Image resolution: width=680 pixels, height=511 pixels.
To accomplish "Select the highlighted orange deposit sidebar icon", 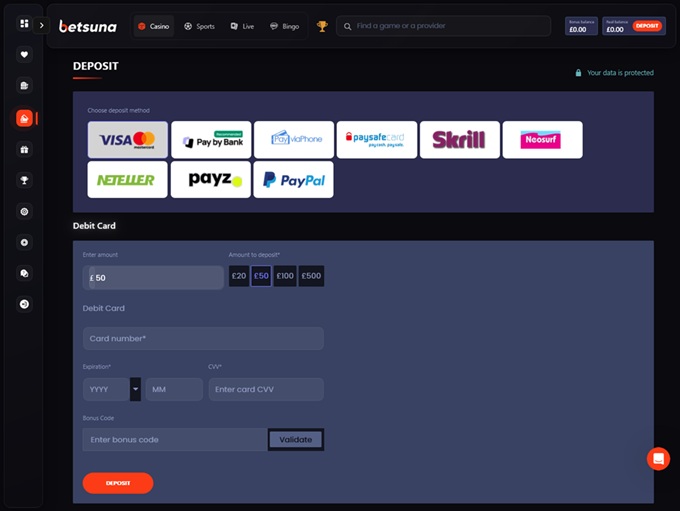I will (x=24, y=118).
